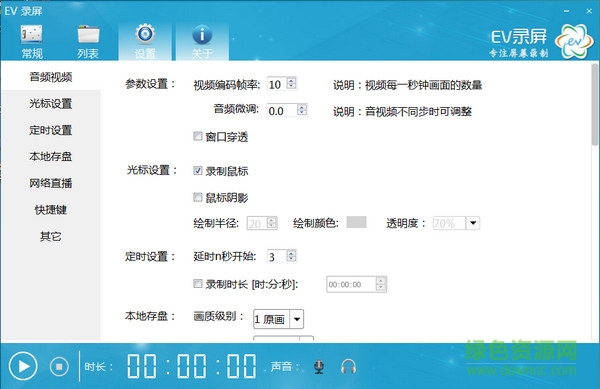Select 定时设置 in the sidebar
Screen dimensions: 600x389
(51, 130)
